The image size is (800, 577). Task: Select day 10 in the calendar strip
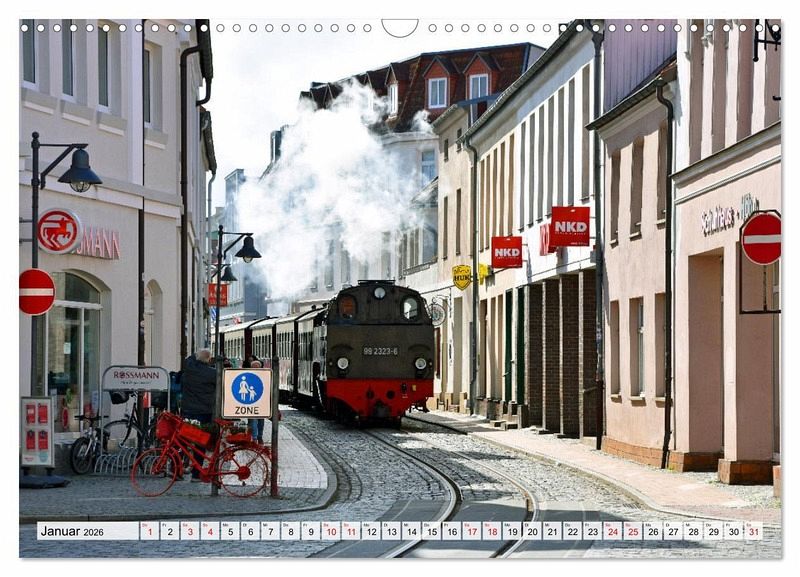(x=331, y=531)
